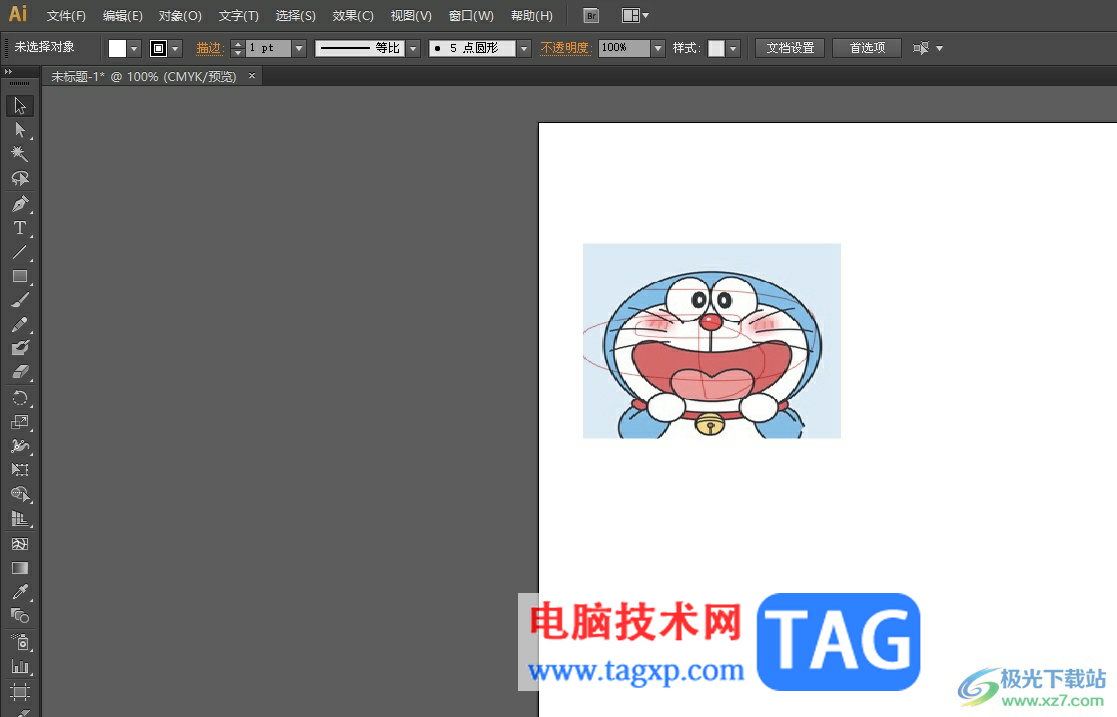Viewport: 1117px width, 717px height.
Task: Click the stroke color swatch
Action: [x=158, y=48]
